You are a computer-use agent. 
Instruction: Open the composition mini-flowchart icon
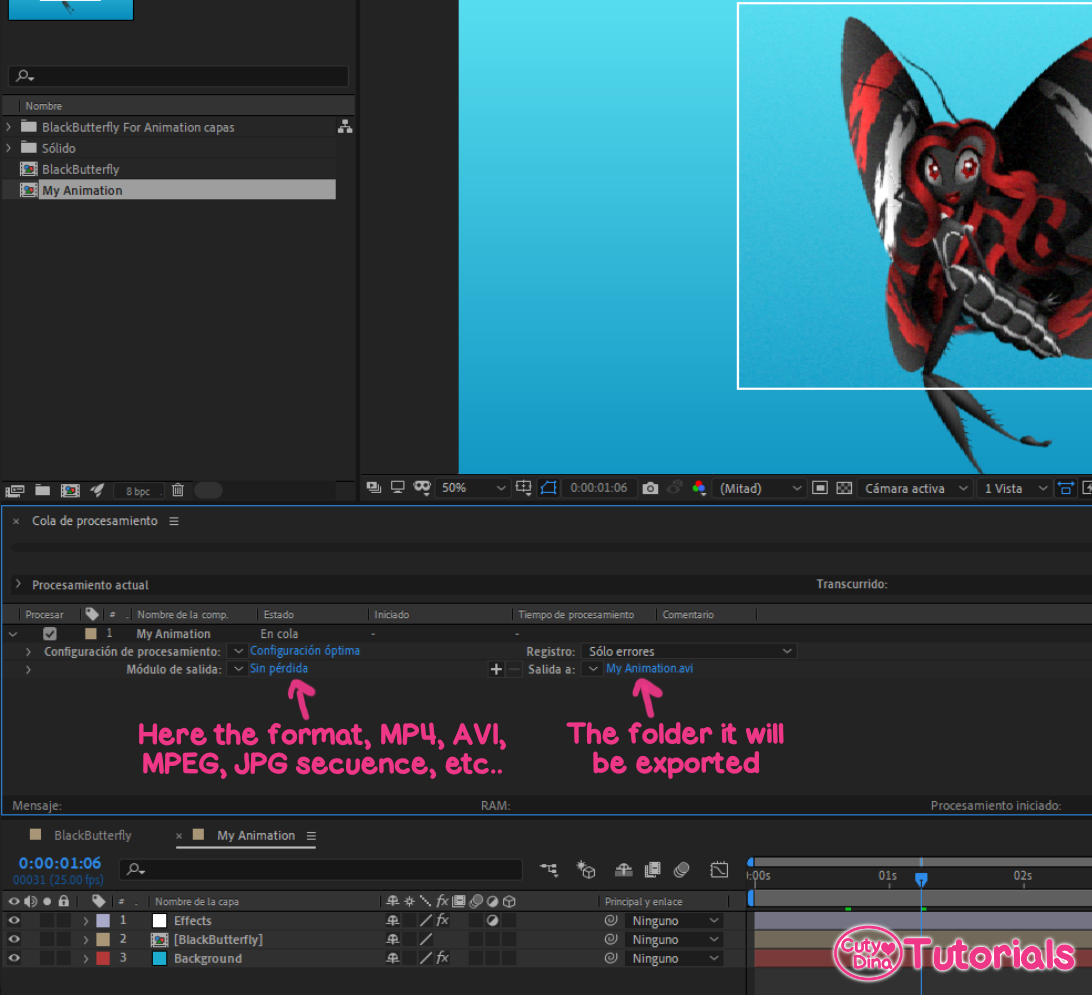click(549, 870)
